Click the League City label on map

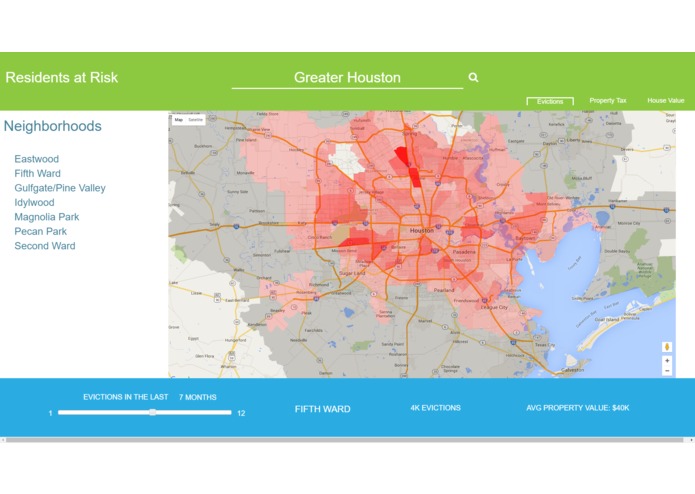click(494, 307)
